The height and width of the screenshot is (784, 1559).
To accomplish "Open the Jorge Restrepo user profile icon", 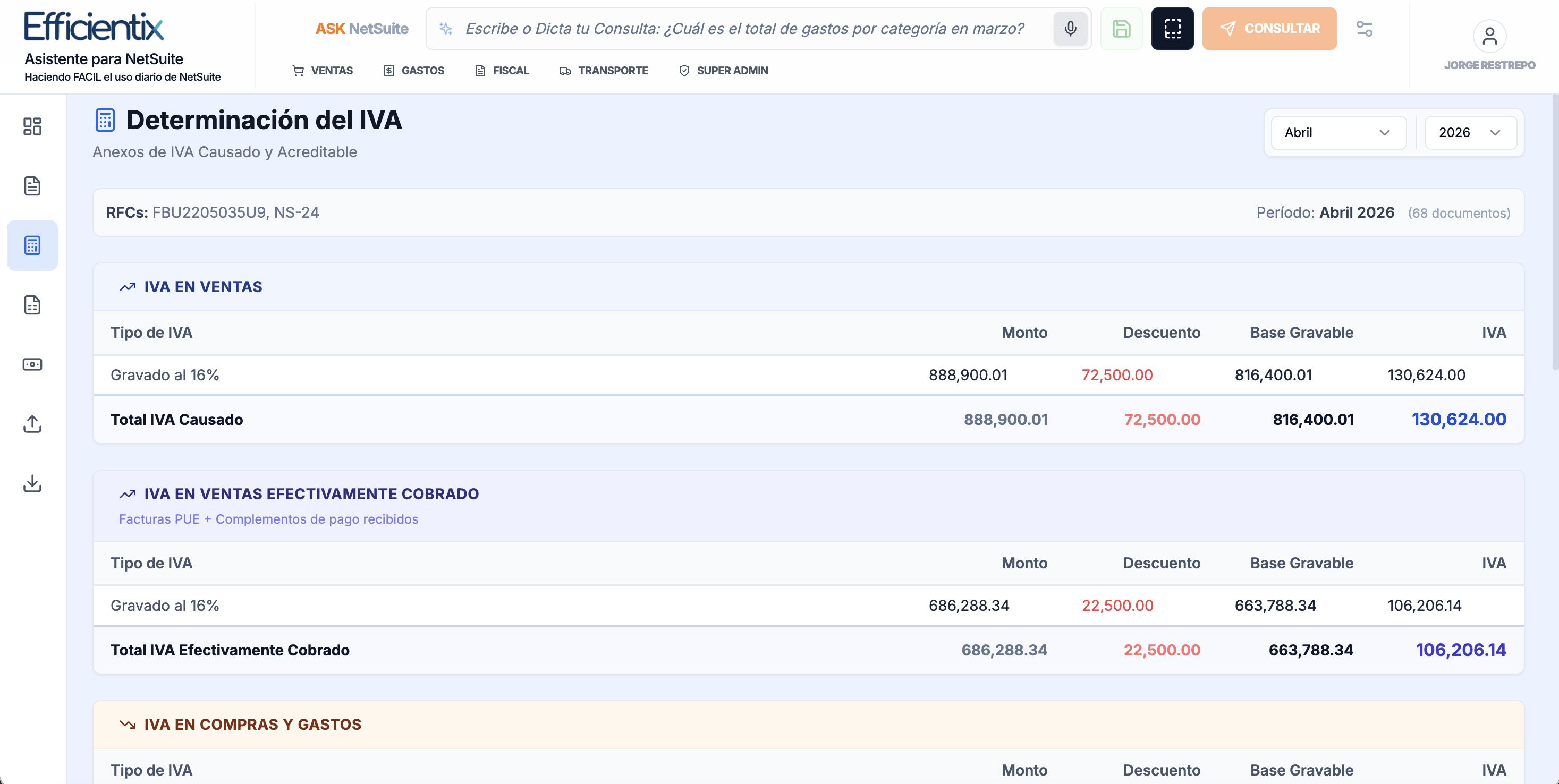I will pyautogui.click(x=1489, y=36).
